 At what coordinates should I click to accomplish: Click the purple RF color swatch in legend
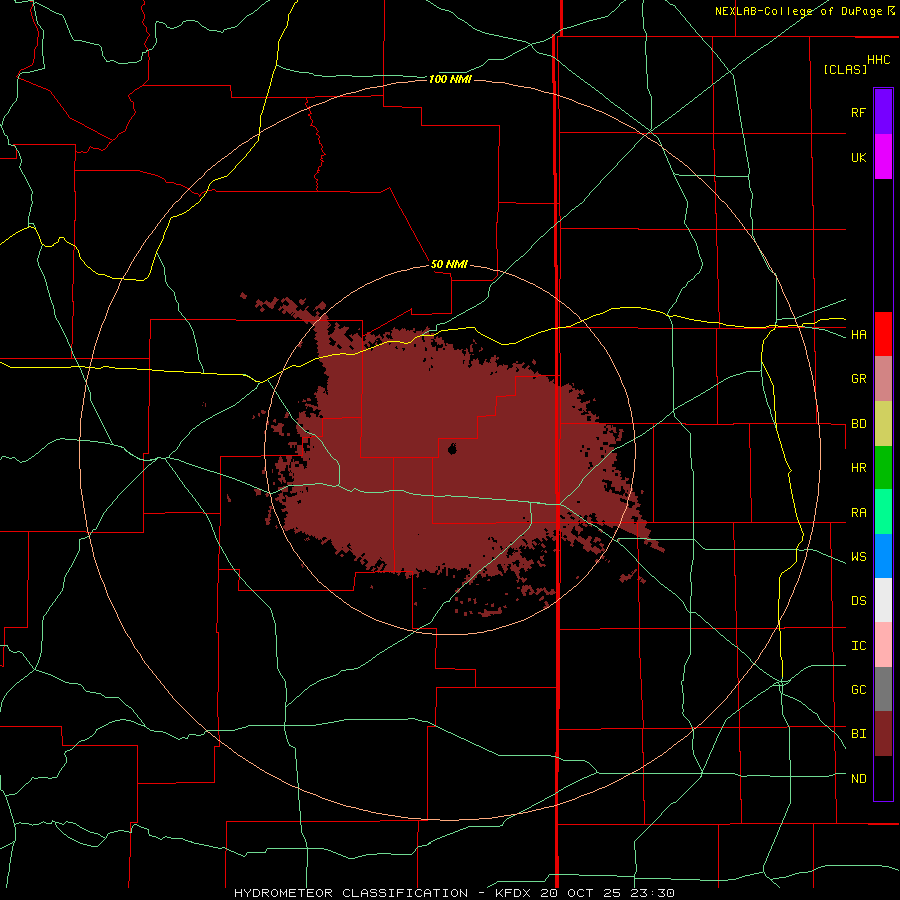[883, 112]
